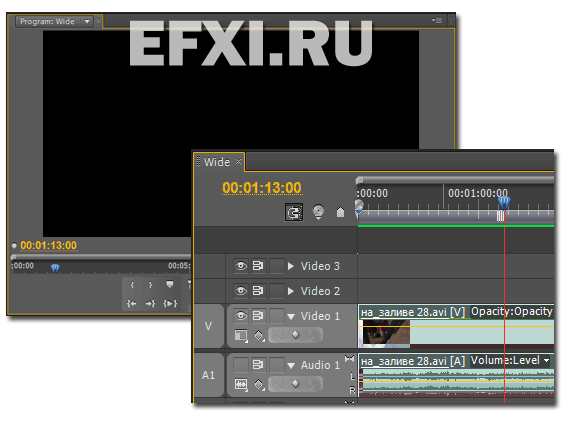Hide Video 1 track with eye toggle

241,316
